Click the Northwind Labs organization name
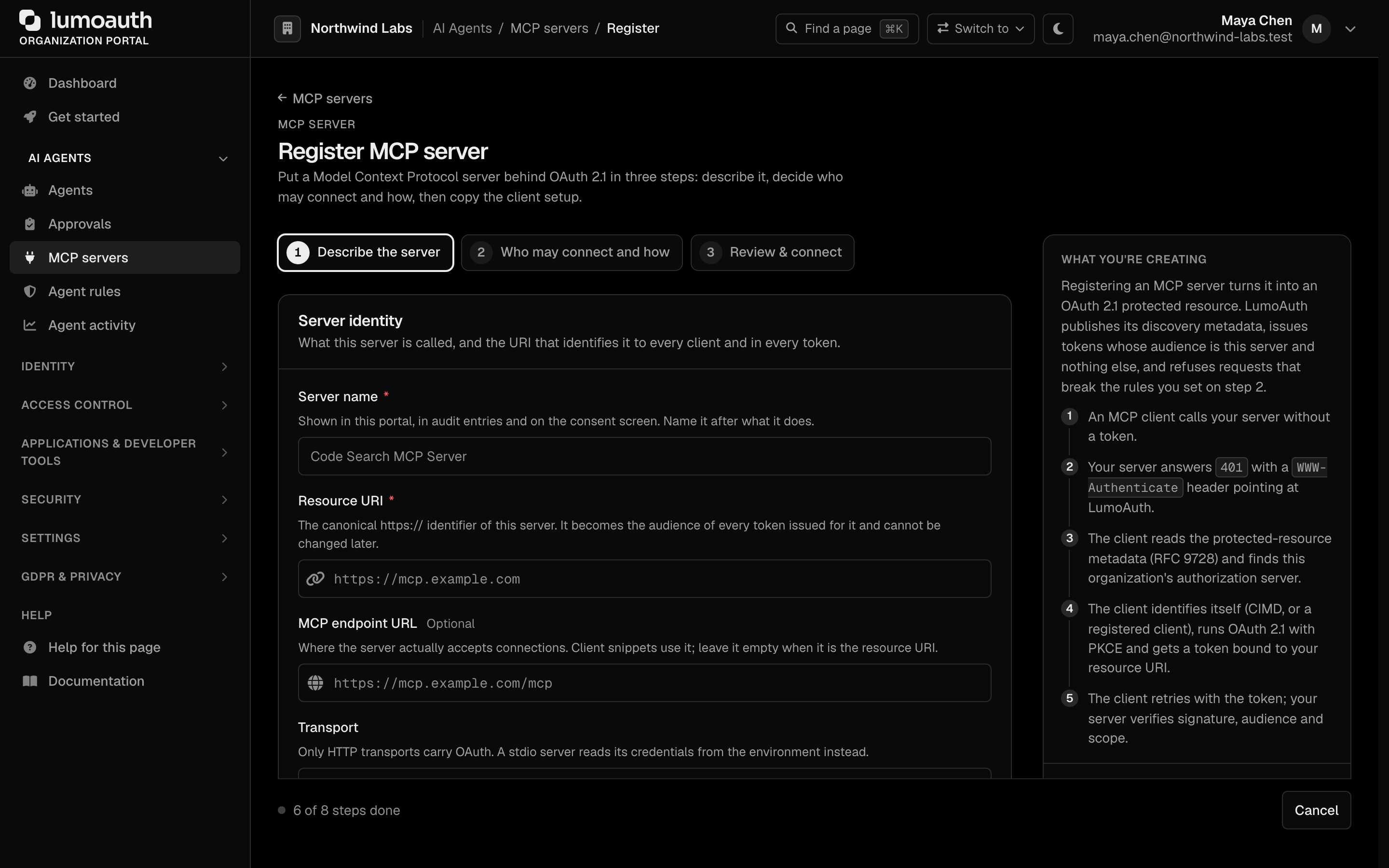This screenshot has width=1389, height=868. 361,28
